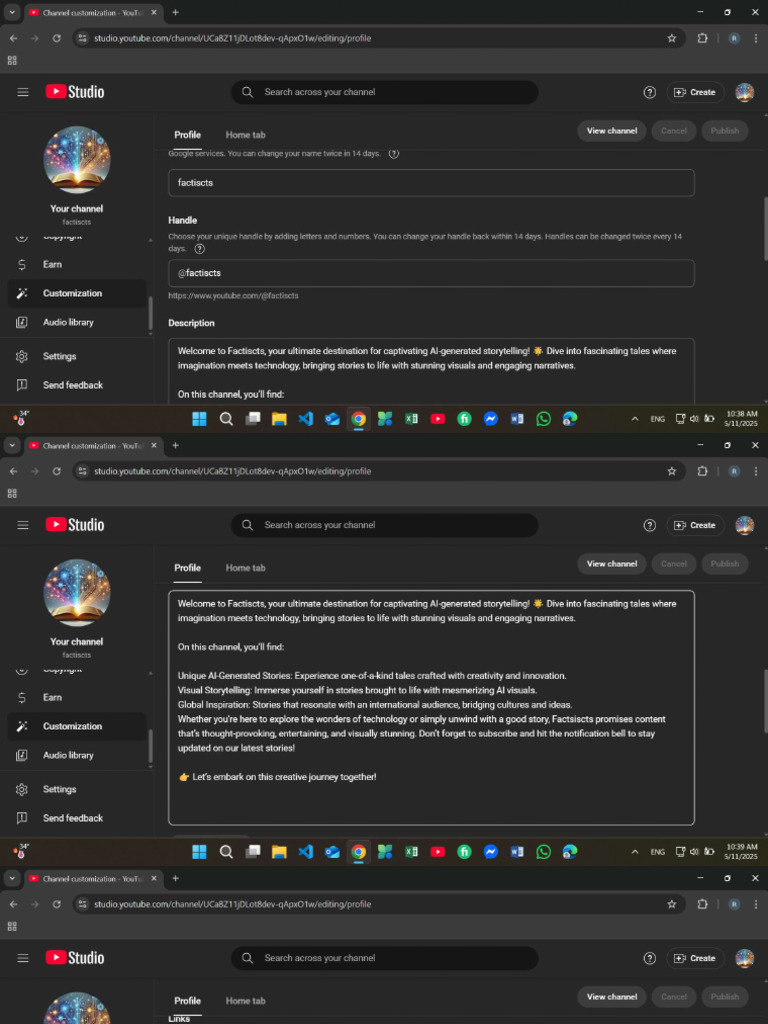This screenshot has height=1024, width=768.
Task: Click the Windows Start button on the 10:39 AM taskbar
Action: [x=199, y=852]
